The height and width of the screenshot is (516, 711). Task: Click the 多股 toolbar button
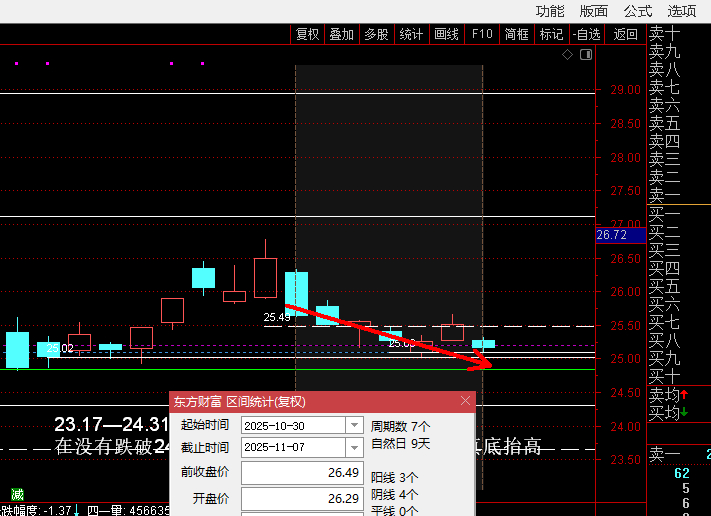[377, 34]
